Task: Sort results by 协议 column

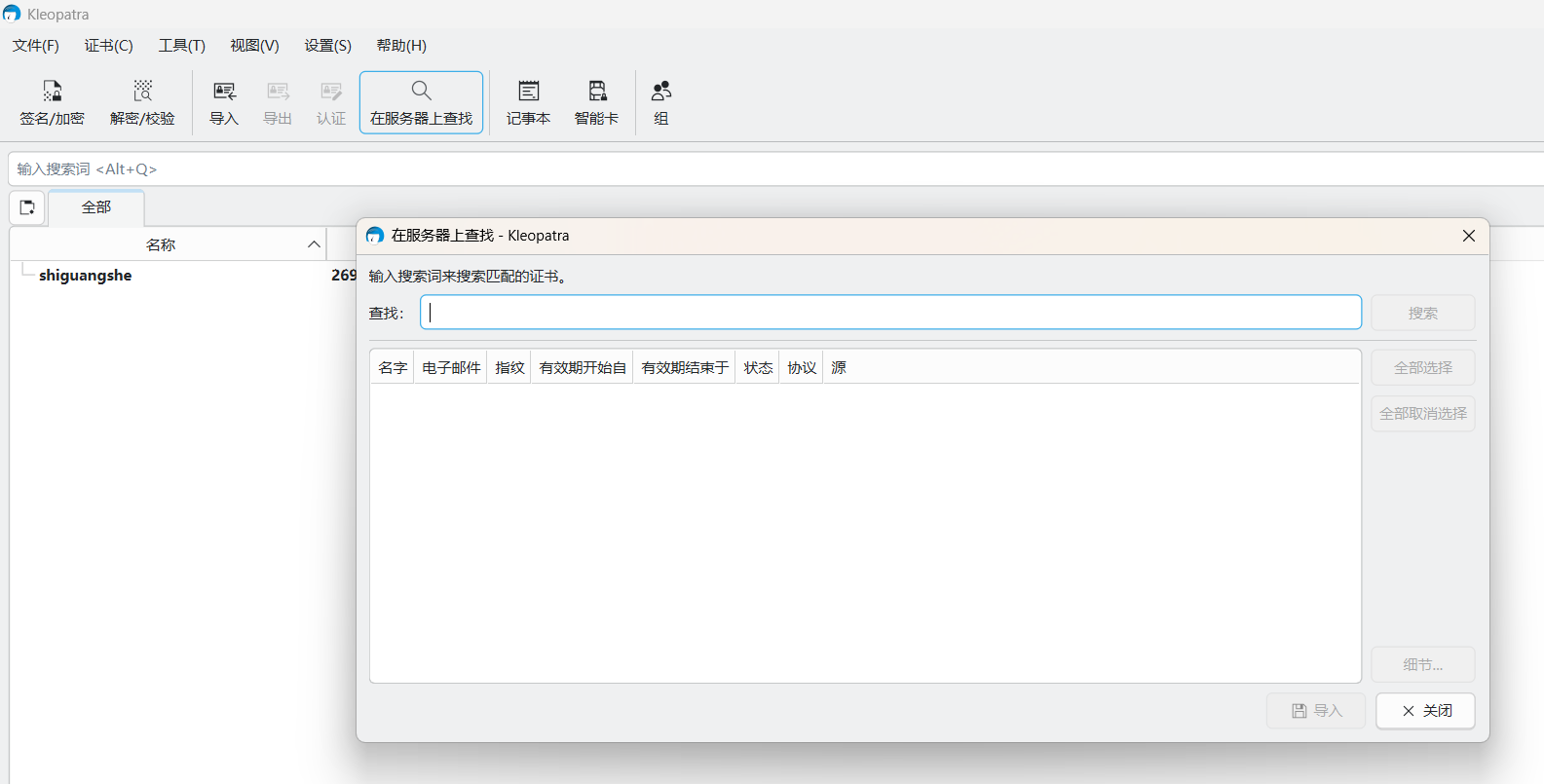Action: 802,367
